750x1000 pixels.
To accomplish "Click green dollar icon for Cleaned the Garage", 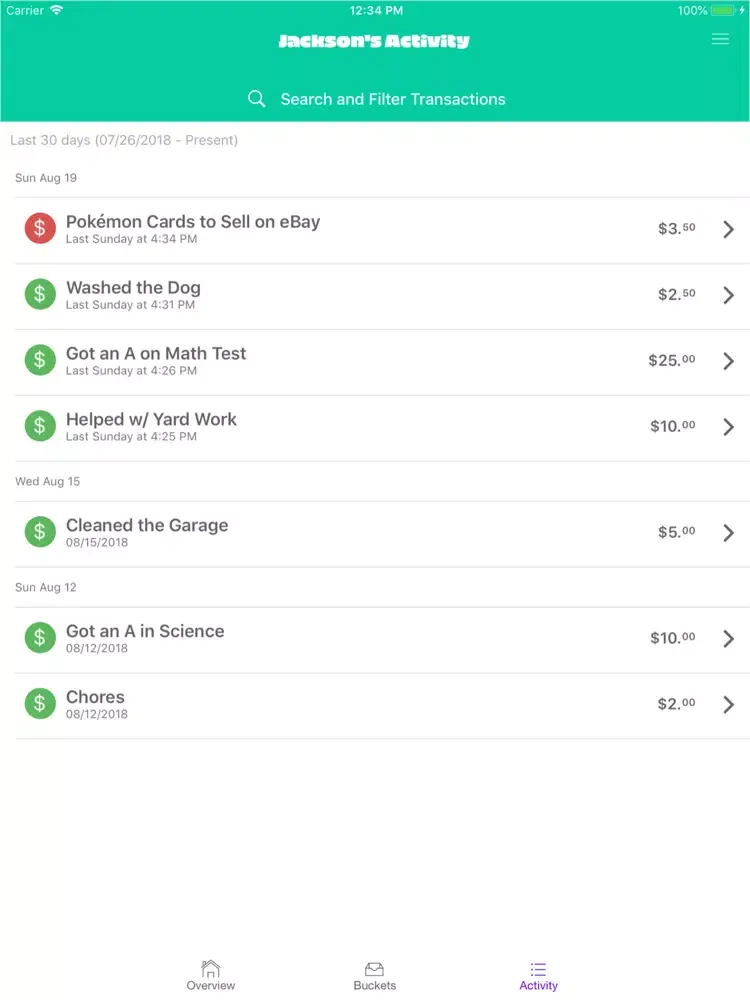I will point(40,531).
